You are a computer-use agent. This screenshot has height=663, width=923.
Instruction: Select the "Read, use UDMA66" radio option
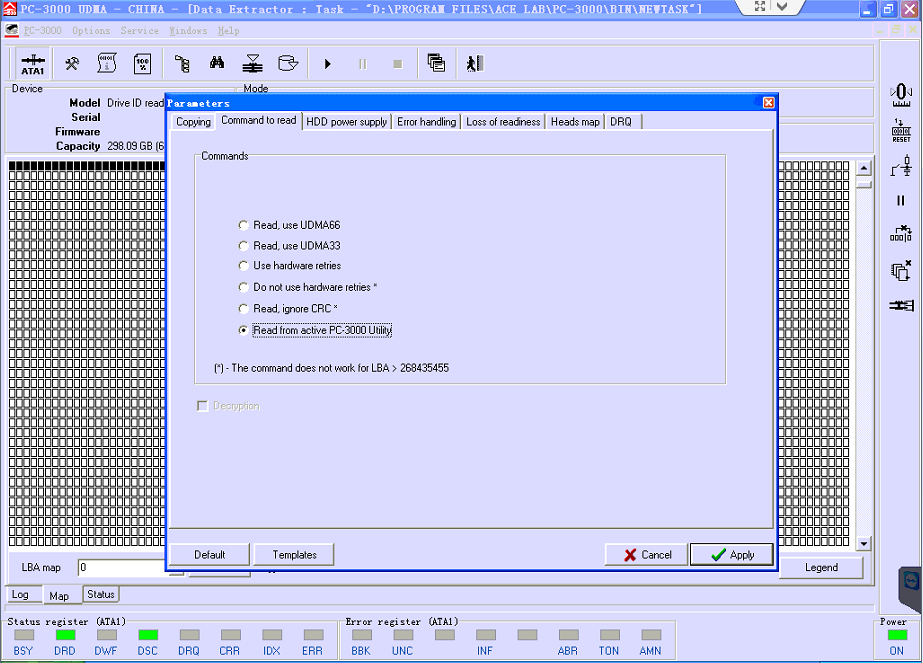coord(244,225)
